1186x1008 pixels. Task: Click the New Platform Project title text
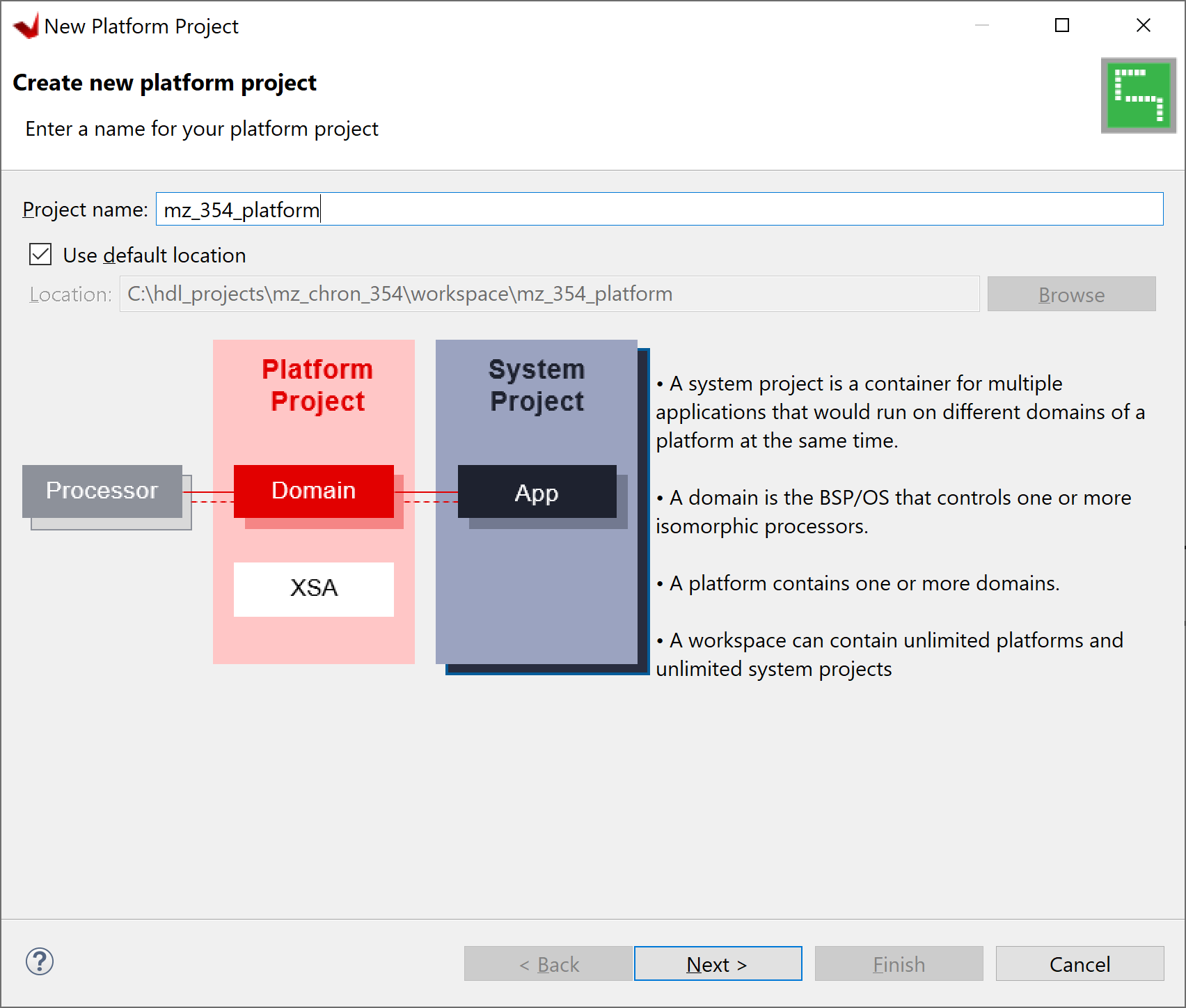[x=142, y=26]
